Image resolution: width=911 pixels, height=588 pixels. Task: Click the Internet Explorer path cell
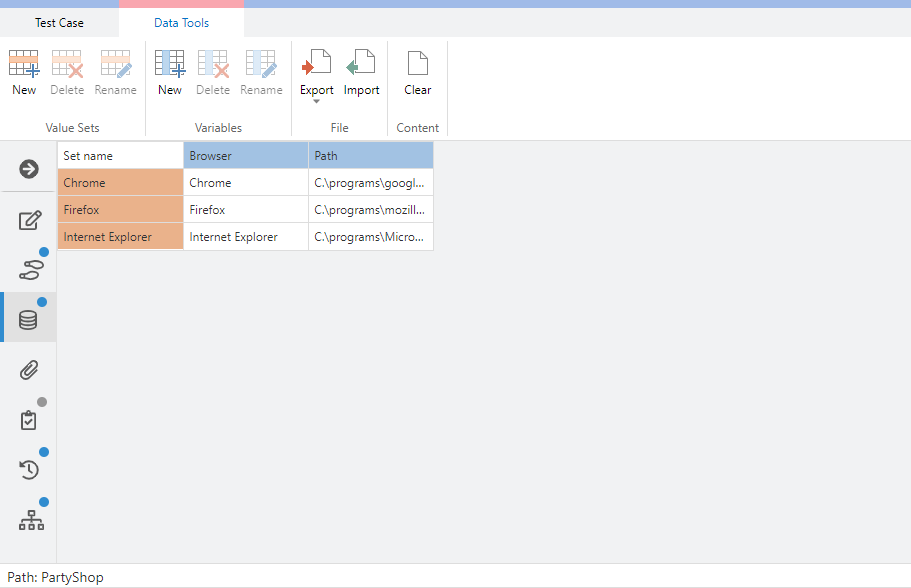pyautogui.click(x=371, y=237)
